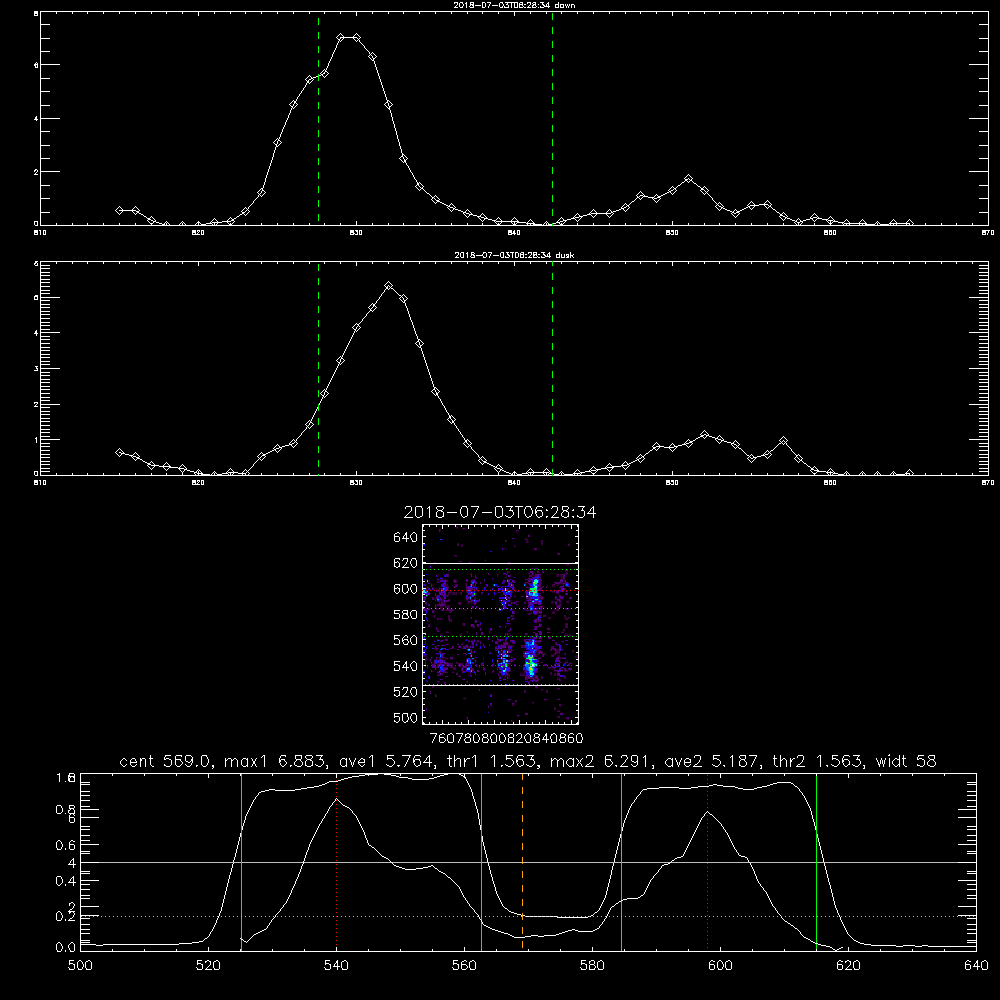Click the '2018-07-03T06:28:34 dawn' plot title
The image size is (1000, 1000).
tap(514, 5)
